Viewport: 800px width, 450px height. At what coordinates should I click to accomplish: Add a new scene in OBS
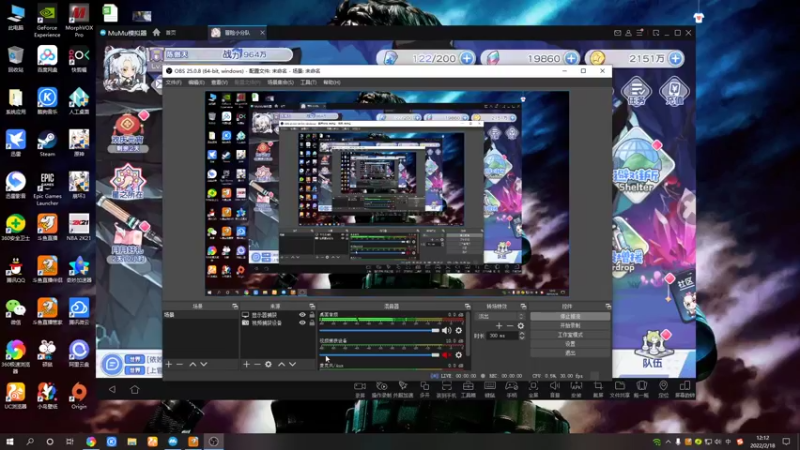pyautogui.click(x=169, y=364)
